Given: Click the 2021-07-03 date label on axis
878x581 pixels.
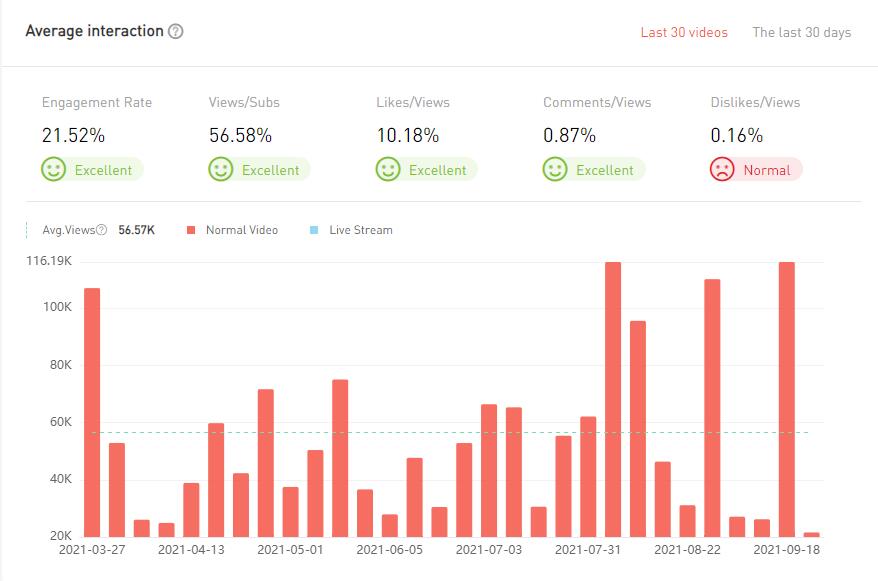Looking at the screenshot, I should point(489,550).
